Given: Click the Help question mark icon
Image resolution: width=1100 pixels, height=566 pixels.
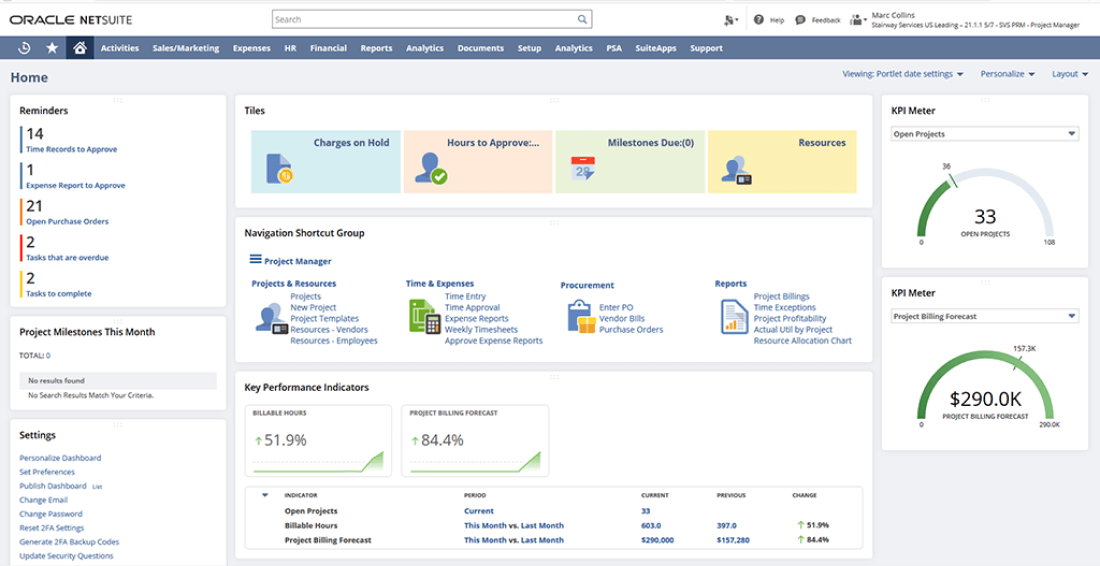Looking at the screenshot, I should pyautogui.click(x=760, y=20).
